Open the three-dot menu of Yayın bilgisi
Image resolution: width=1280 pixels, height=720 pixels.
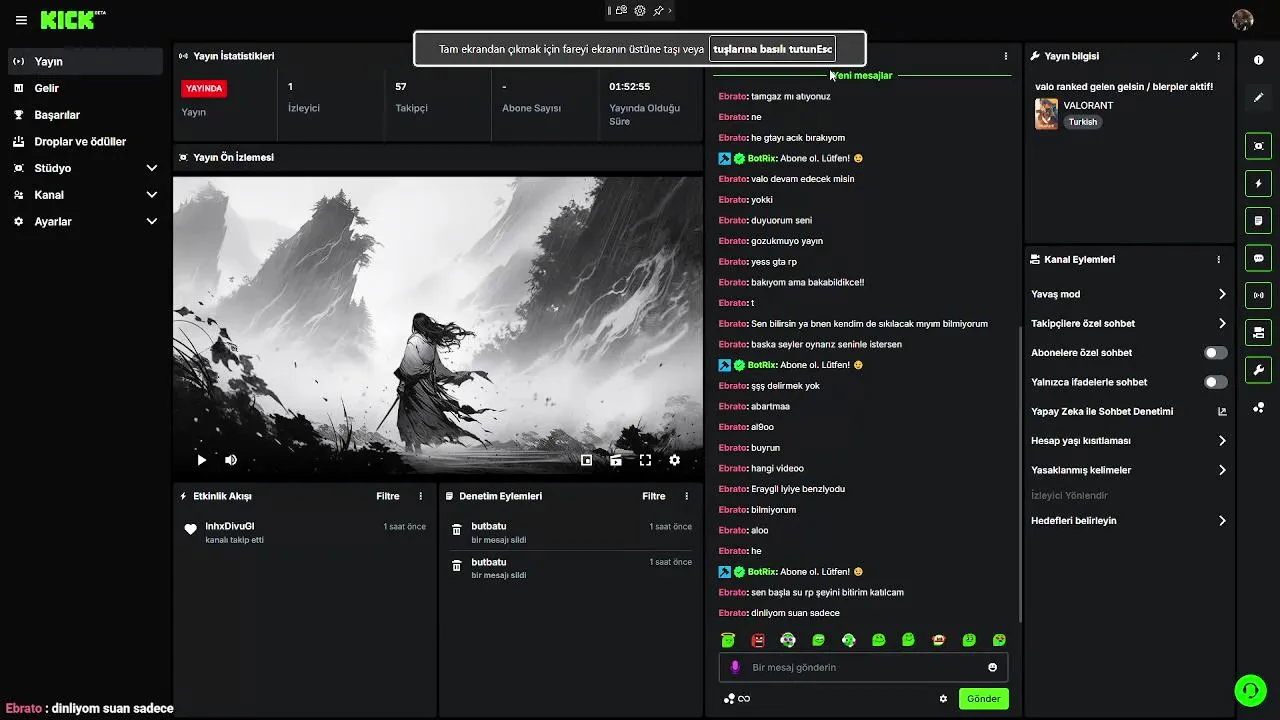pos(1219,56)
